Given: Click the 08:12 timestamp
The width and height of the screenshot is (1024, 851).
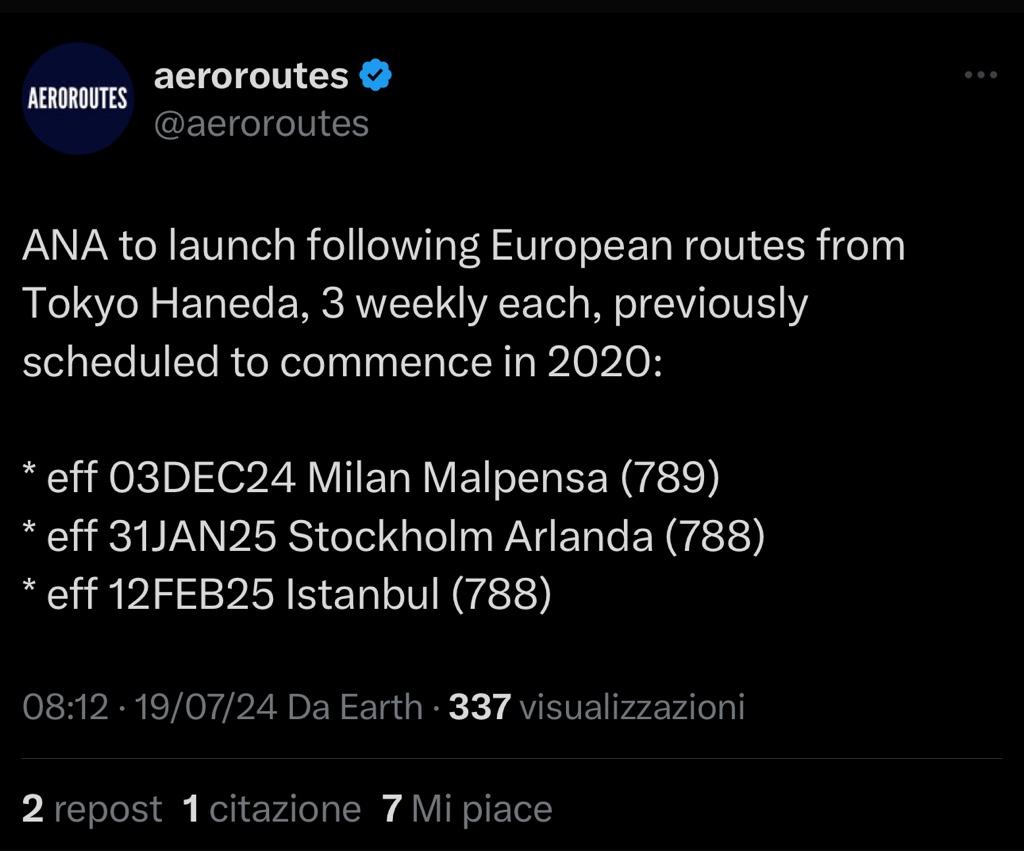Looking at the screenshot, I should 65,707.
